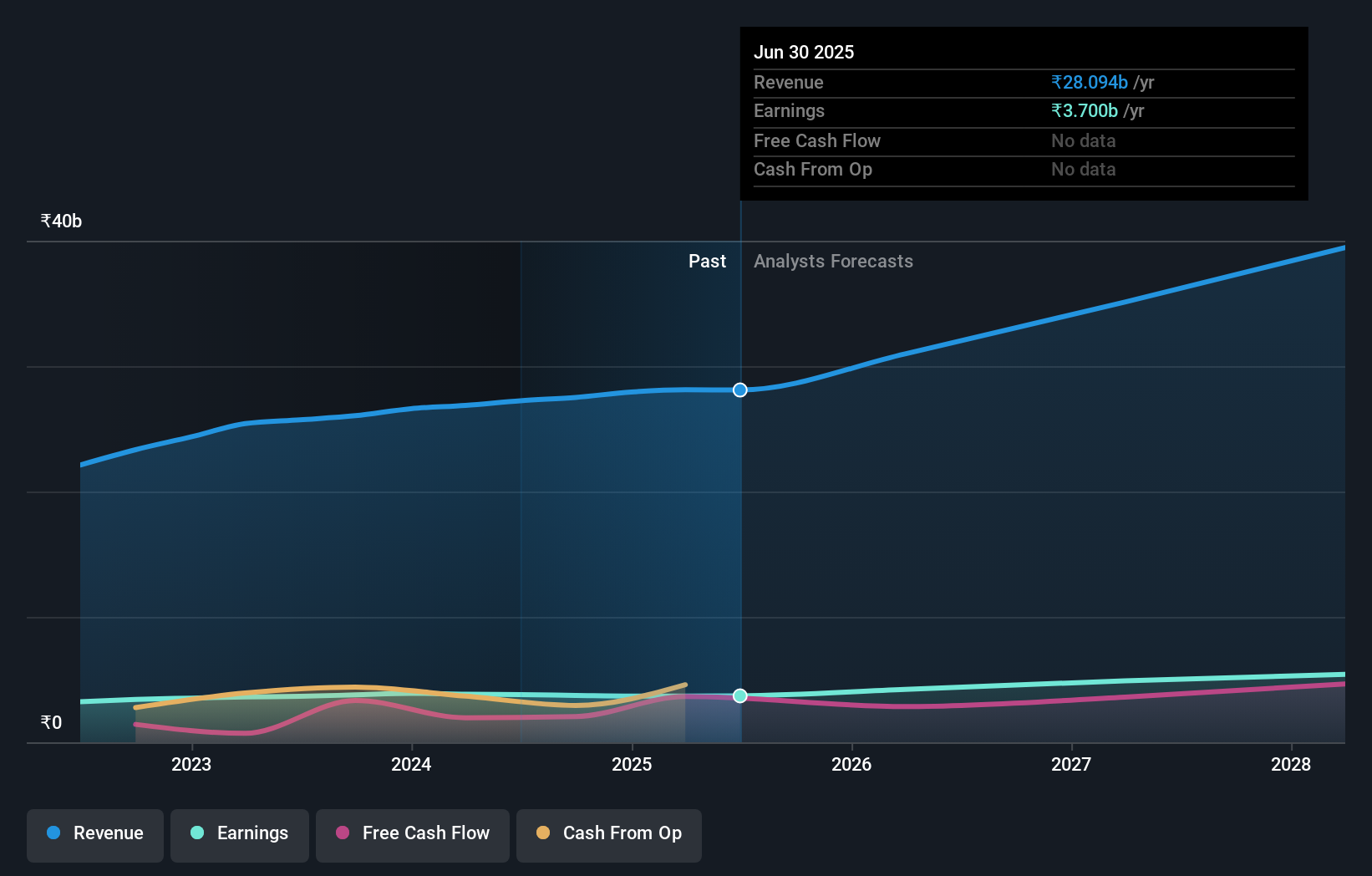Viewport: 1372px width, 876px height.
Task: Click the 2027 x-axis label
Action: pos(1071,764)
